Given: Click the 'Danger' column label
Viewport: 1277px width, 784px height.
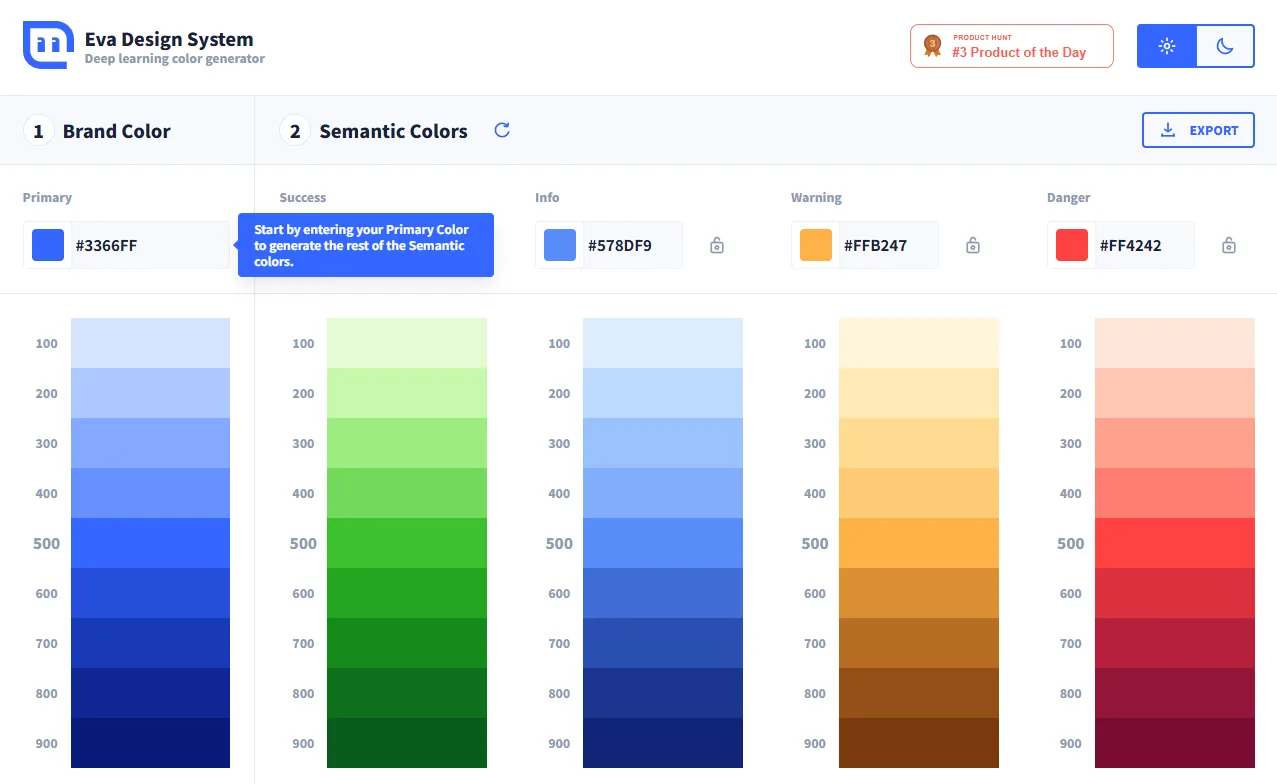Looking at the screenshot, I should tap(1068, 198).
